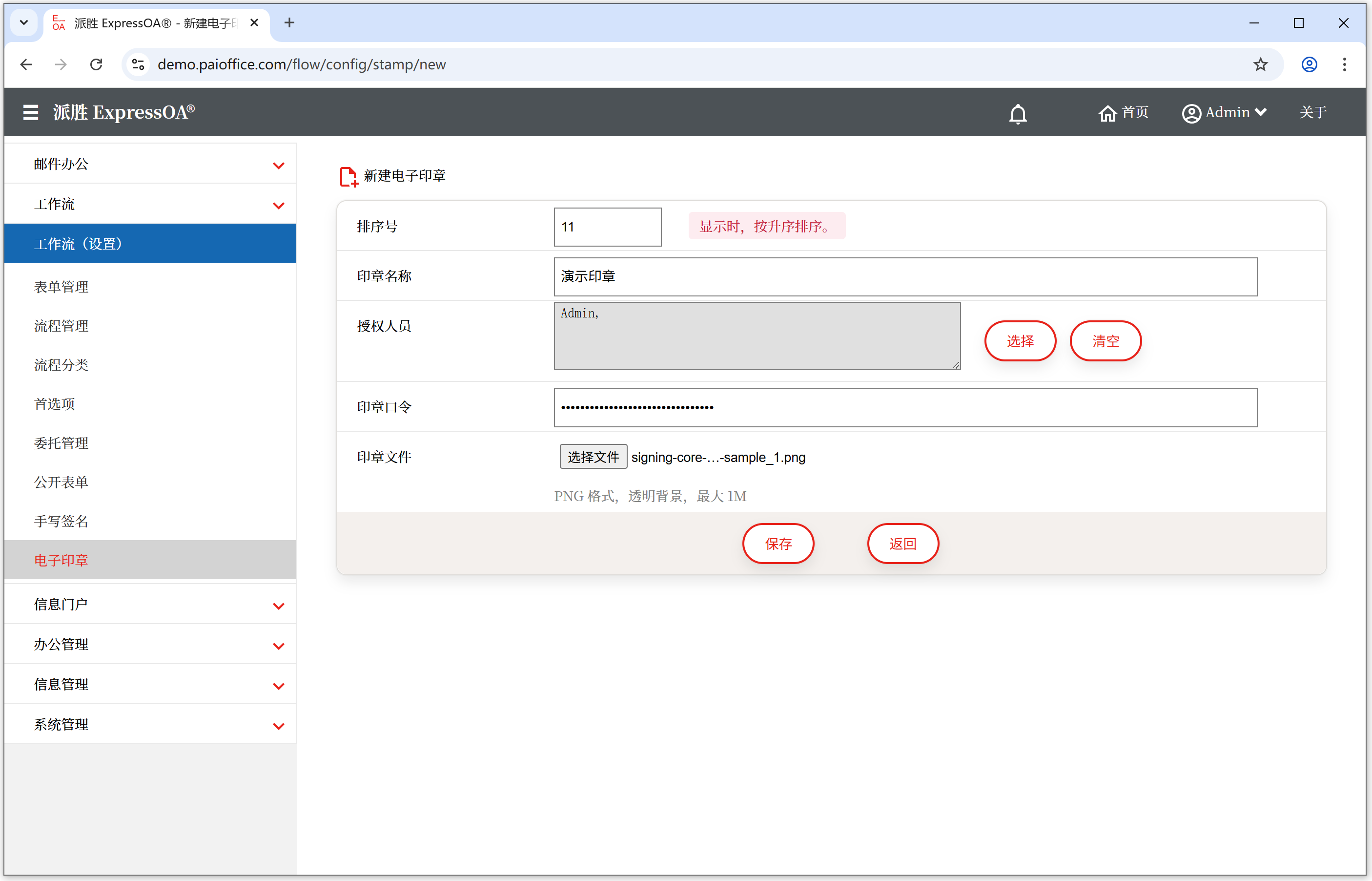1372x881 pixels.
Task: Click the 选择 button for 授权人员
Action: tap(1020, 341)
